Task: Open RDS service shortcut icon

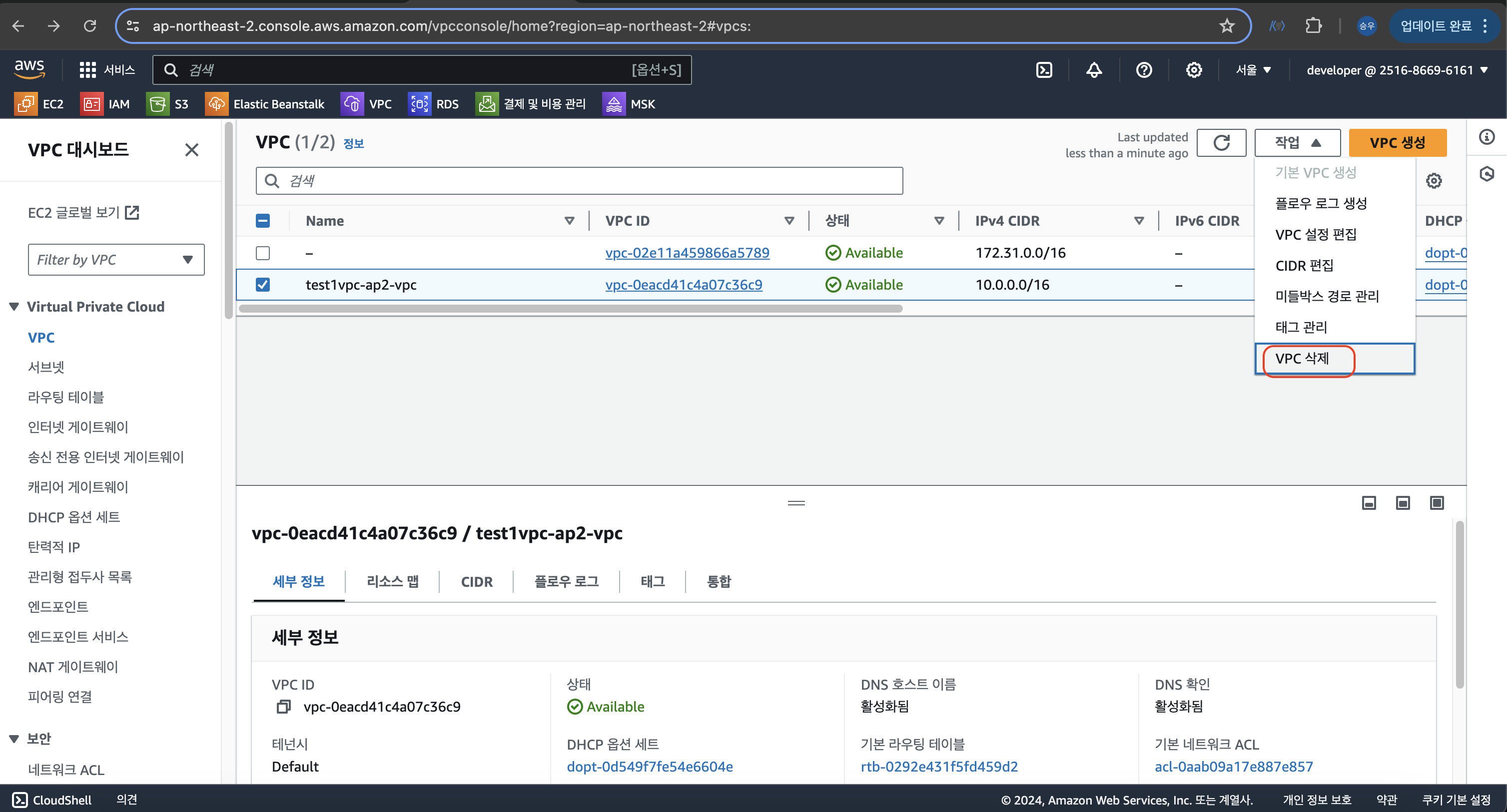Action: (419, 104)
